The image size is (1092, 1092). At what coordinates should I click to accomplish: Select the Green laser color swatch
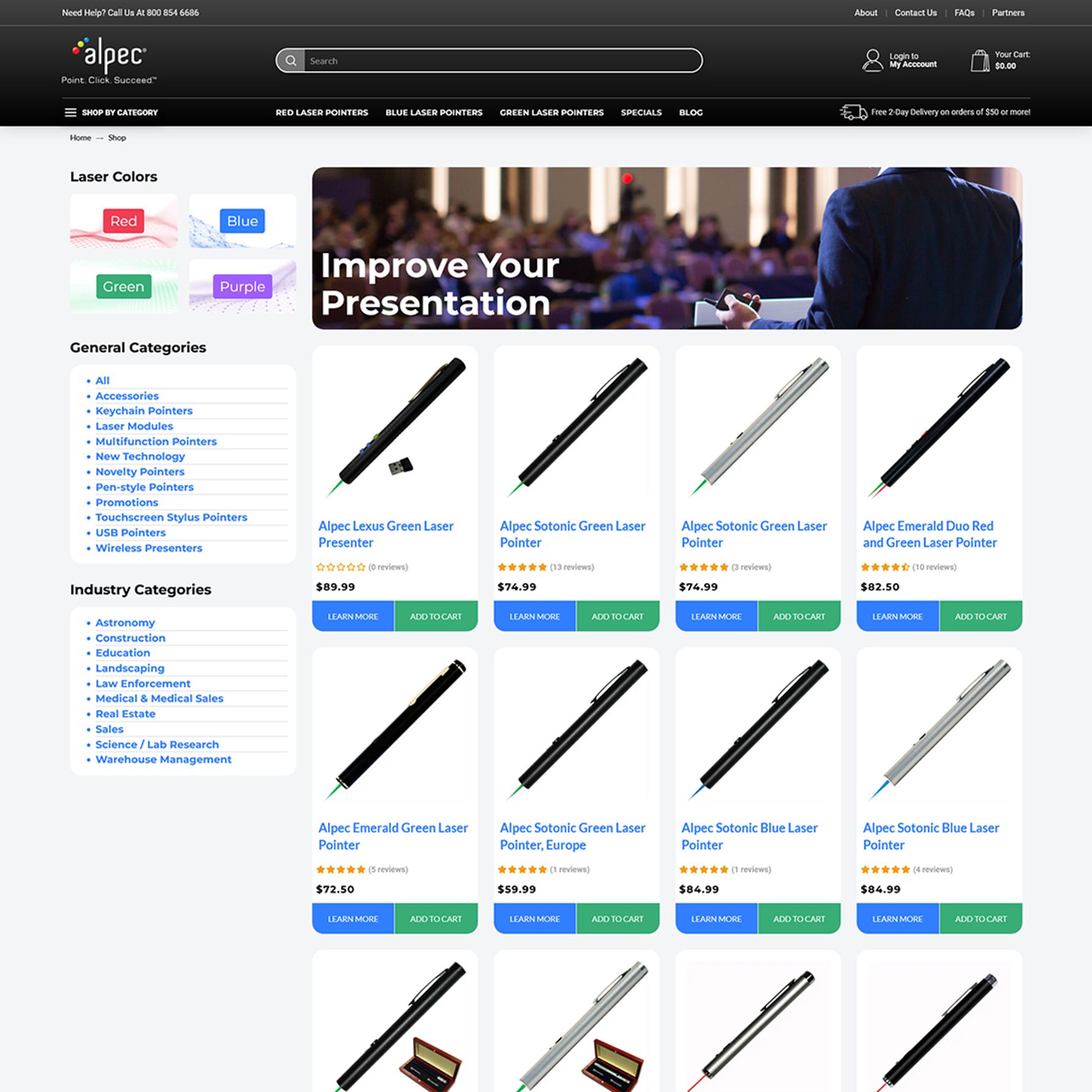(124, 286)
